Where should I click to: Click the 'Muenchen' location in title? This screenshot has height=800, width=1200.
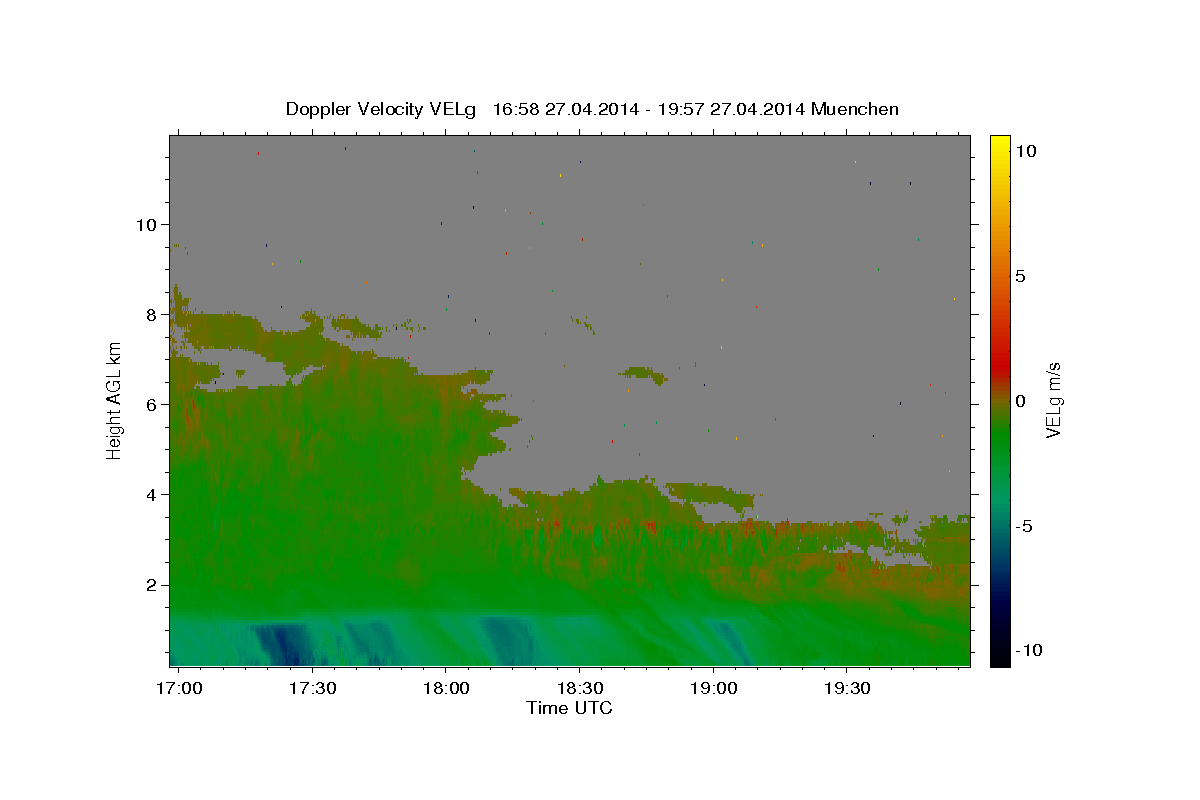(855, 109)
